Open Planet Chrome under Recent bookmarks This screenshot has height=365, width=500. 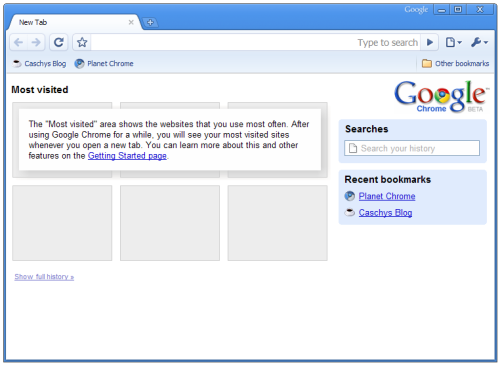[x=387, y=196]
